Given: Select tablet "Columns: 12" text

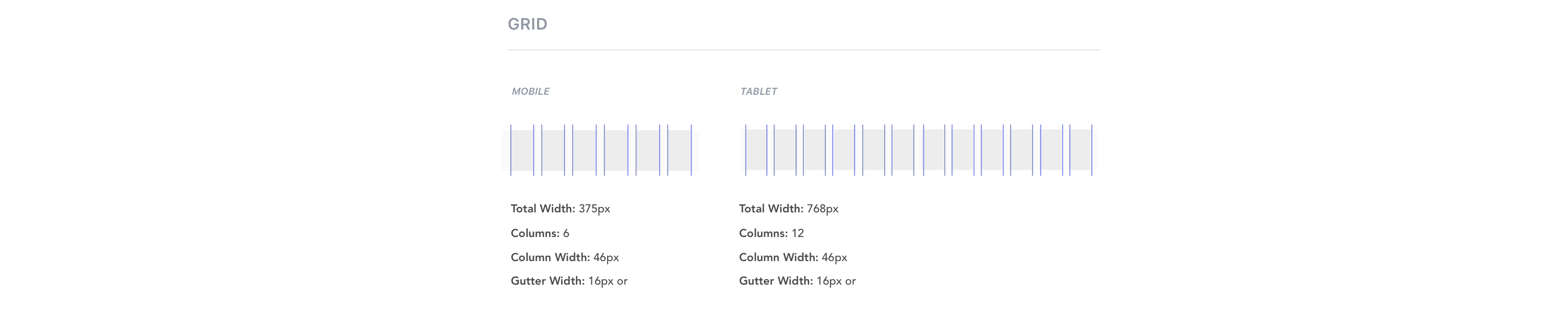Looking at the screenshot, I should point(771,233).
